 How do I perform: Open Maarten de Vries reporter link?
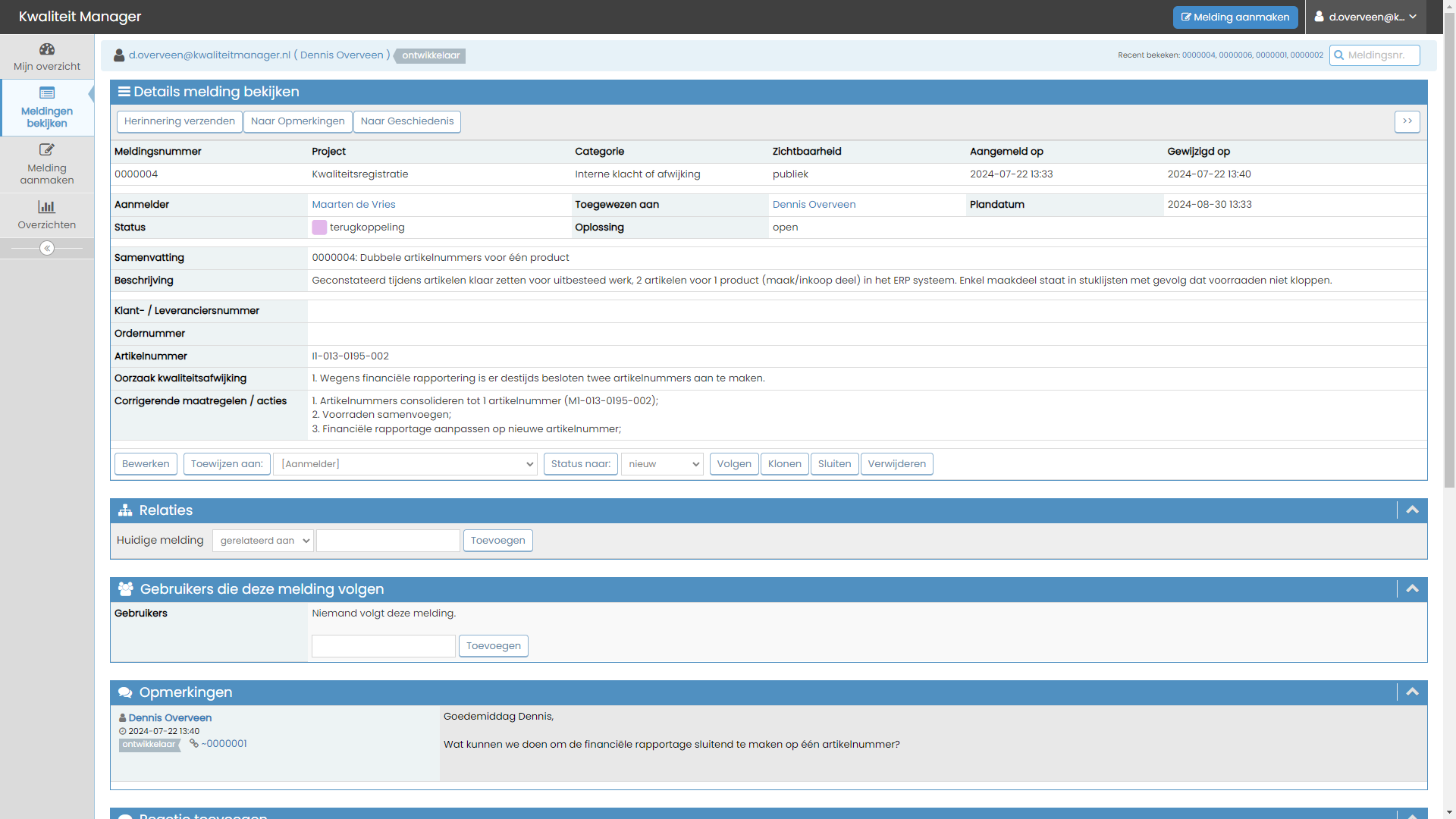[x=353, y=205]
